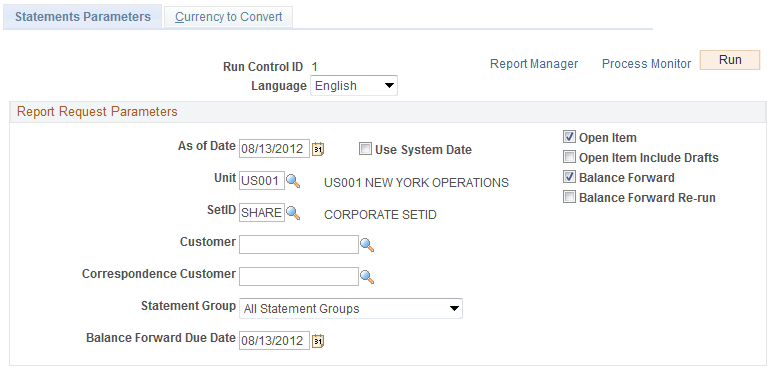The image size is (772, 371).
Task: Look up Unit with magnifier icon
Action: pos(293,182)
